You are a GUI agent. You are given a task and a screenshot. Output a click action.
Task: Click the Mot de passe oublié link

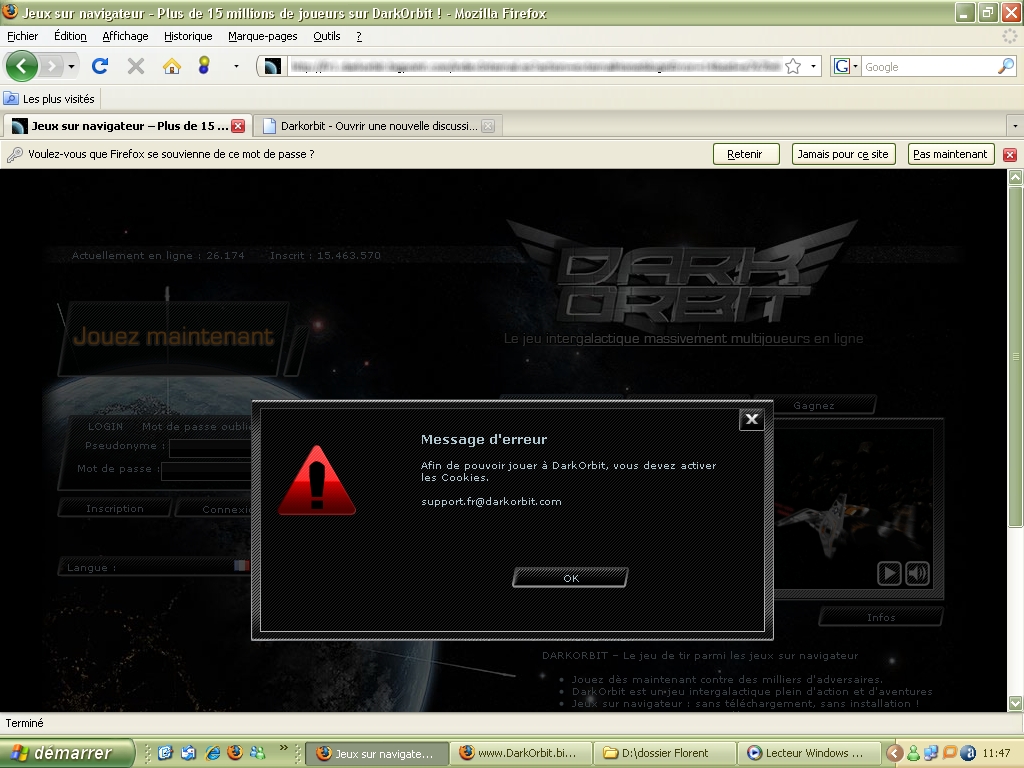tap(197, 426)
